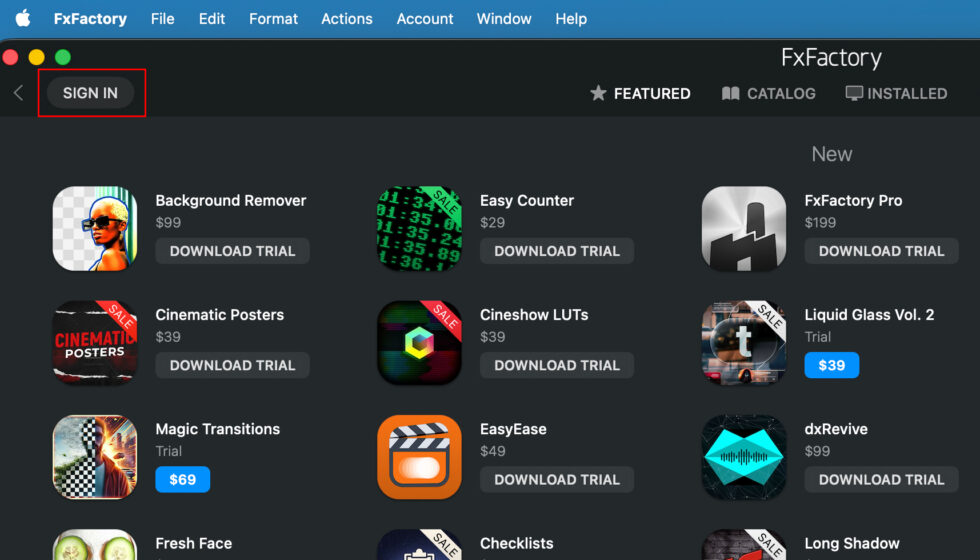The image size is (980, 560).
Task: Select the FxFactory Pro factory icon
Action: pyautogui.click(x=744, y=229)
